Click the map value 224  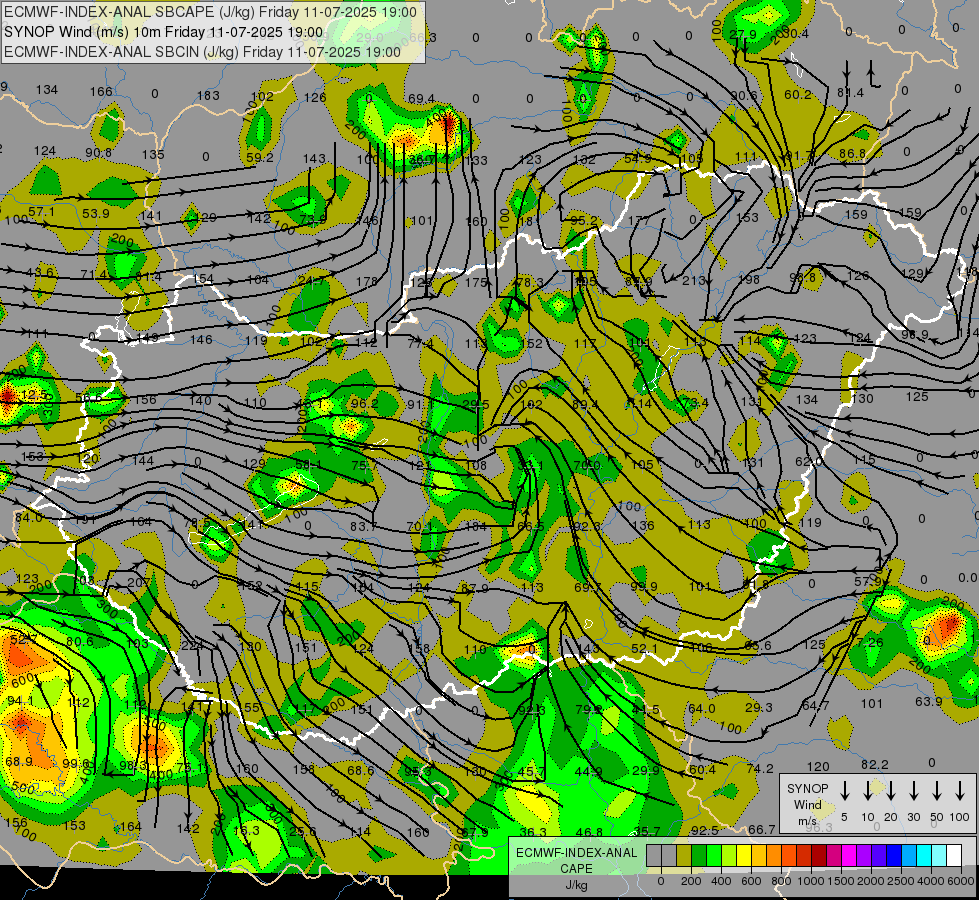pyautogui.click(x=192, y=646)
